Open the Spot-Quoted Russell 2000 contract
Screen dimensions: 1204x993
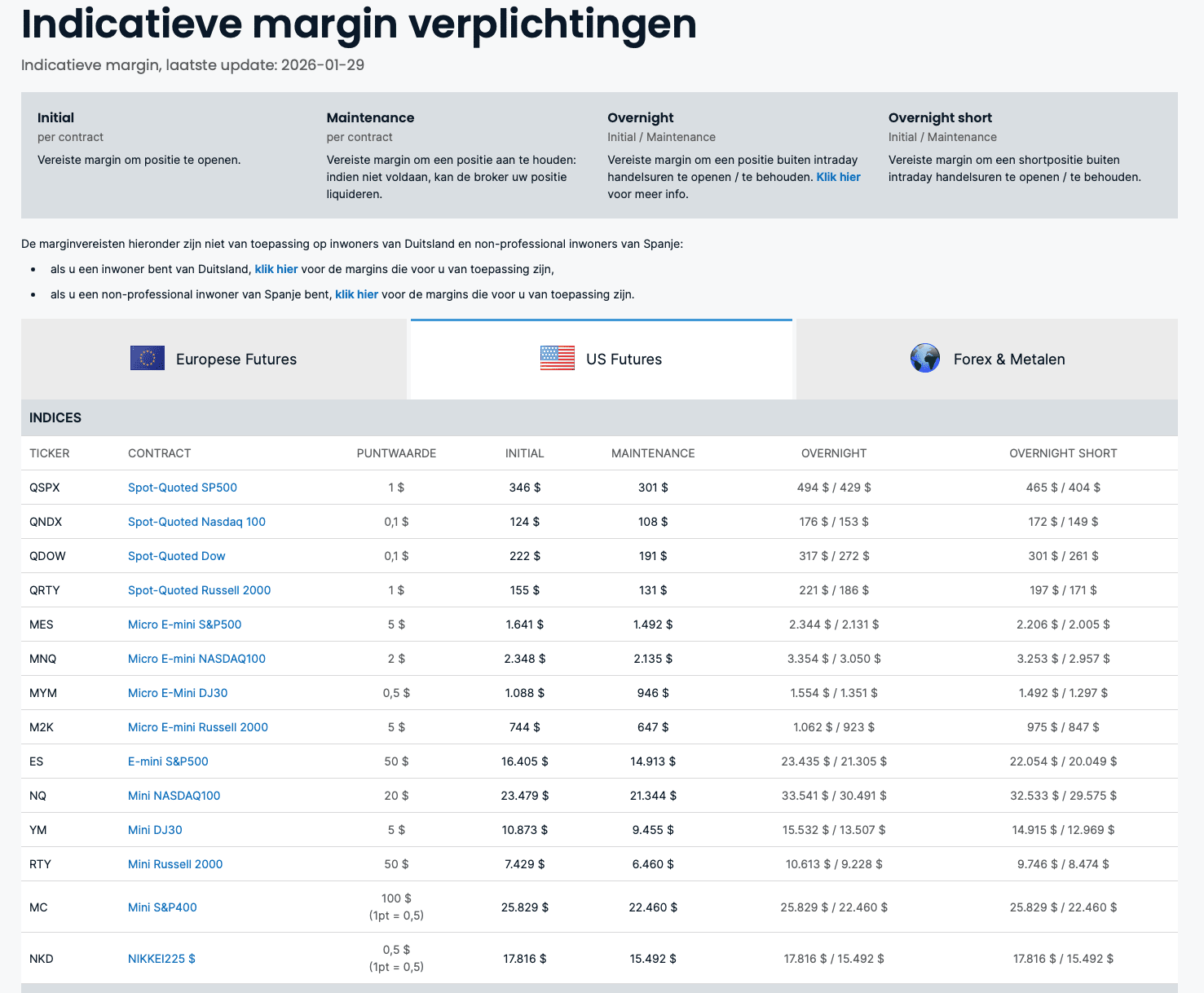tap(199, 590)
